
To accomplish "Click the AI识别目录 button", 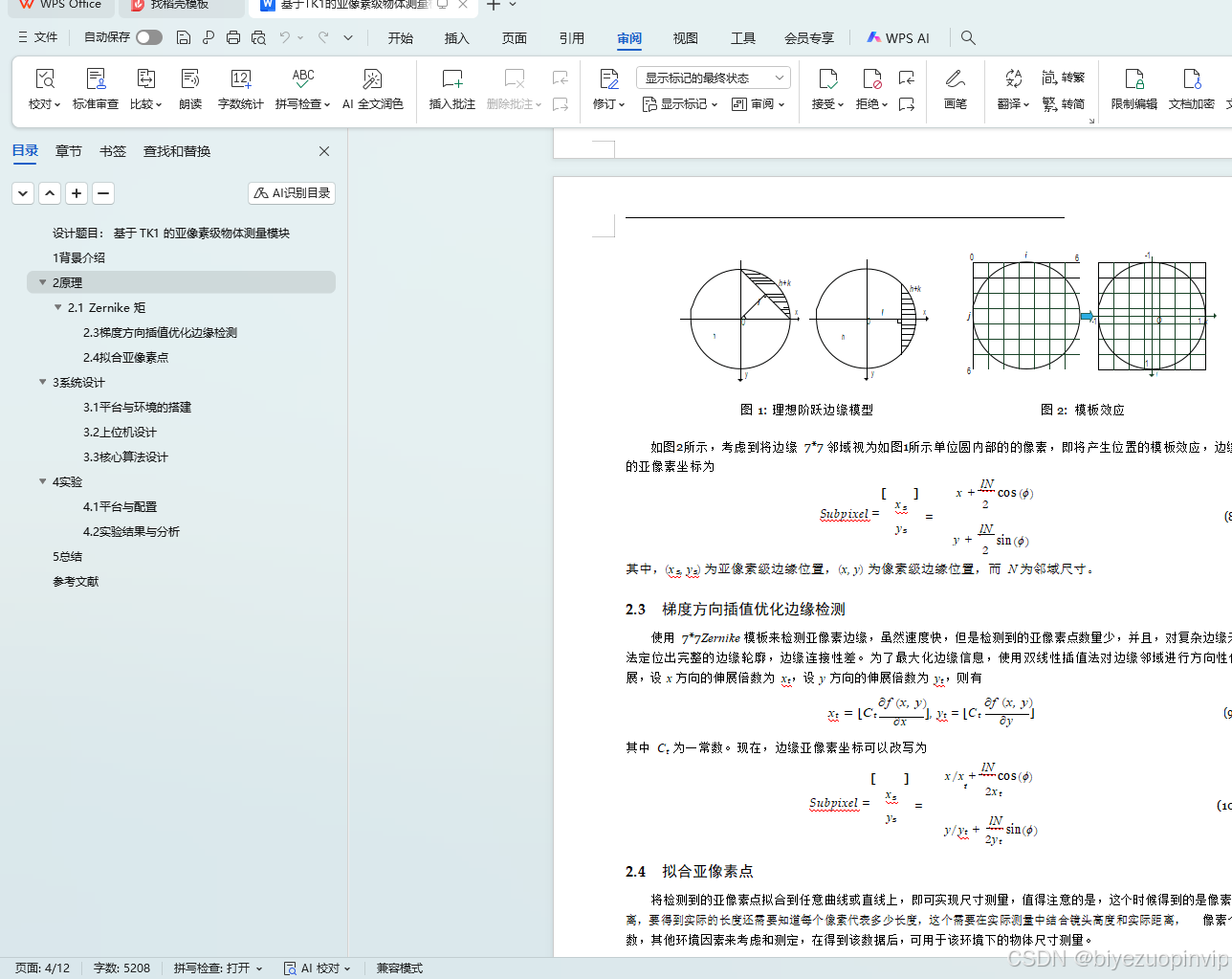I will [291, 192].
